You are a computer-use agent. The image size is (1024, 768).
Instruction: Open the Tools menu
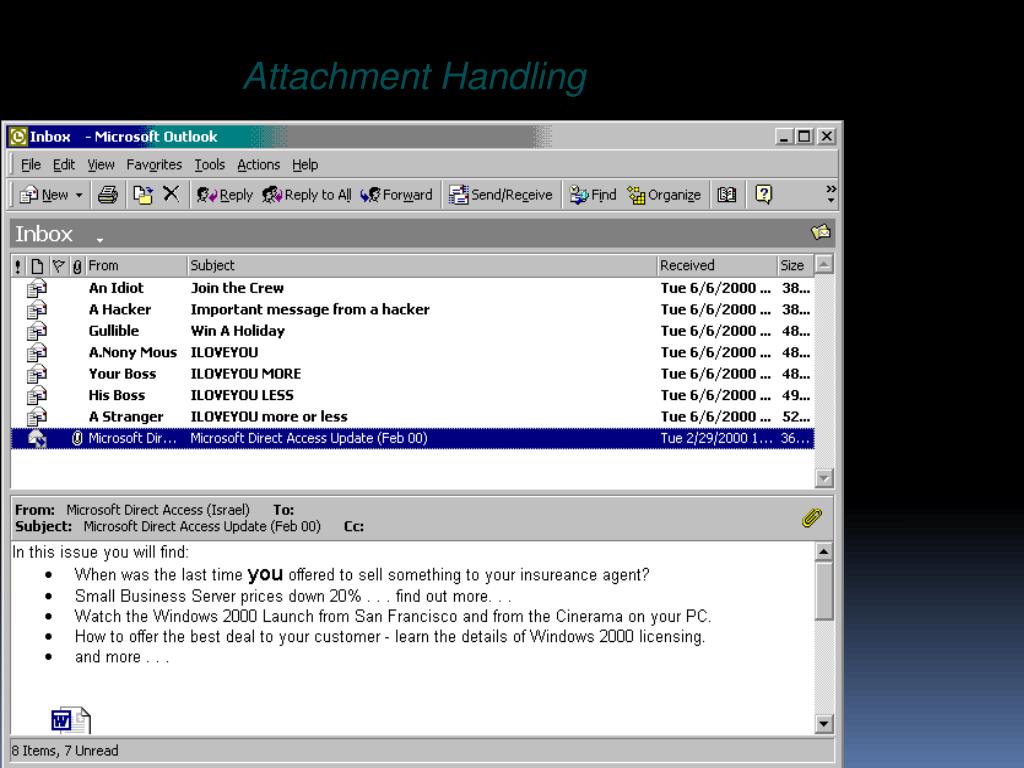point(209,165)
